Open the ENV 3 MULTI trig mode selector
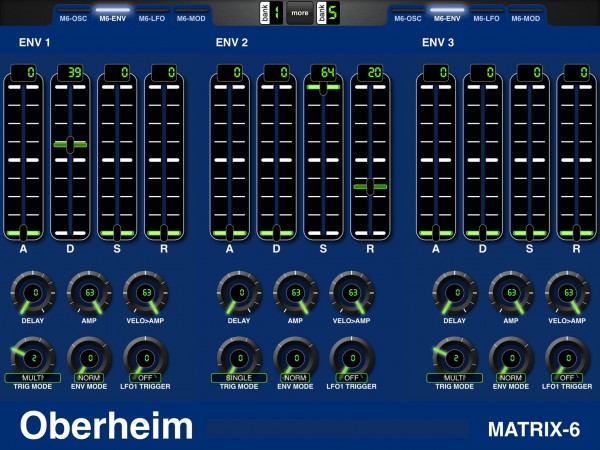Screen dimensions: 600x450 click(x=455, y=378)
